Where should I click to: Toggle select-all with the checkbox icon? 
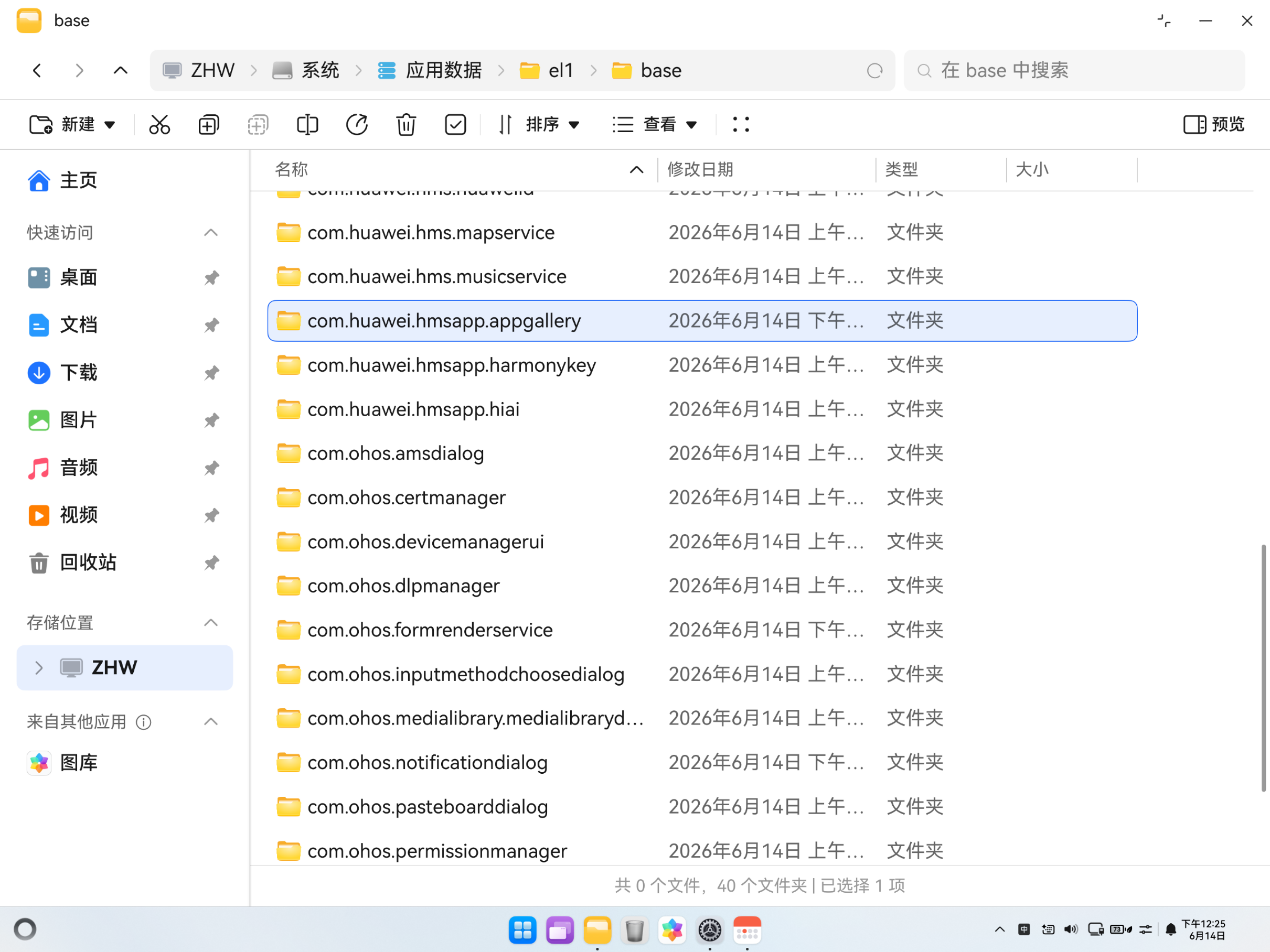coord(455,124)
